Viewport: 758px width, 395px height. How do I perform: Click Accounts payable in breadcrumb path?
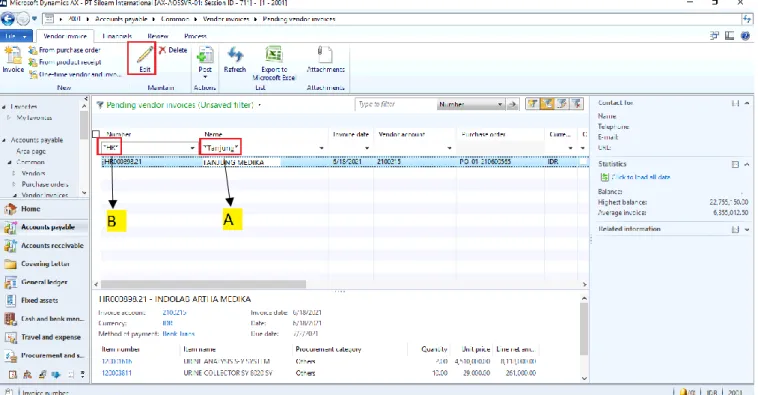pos(121,19)
